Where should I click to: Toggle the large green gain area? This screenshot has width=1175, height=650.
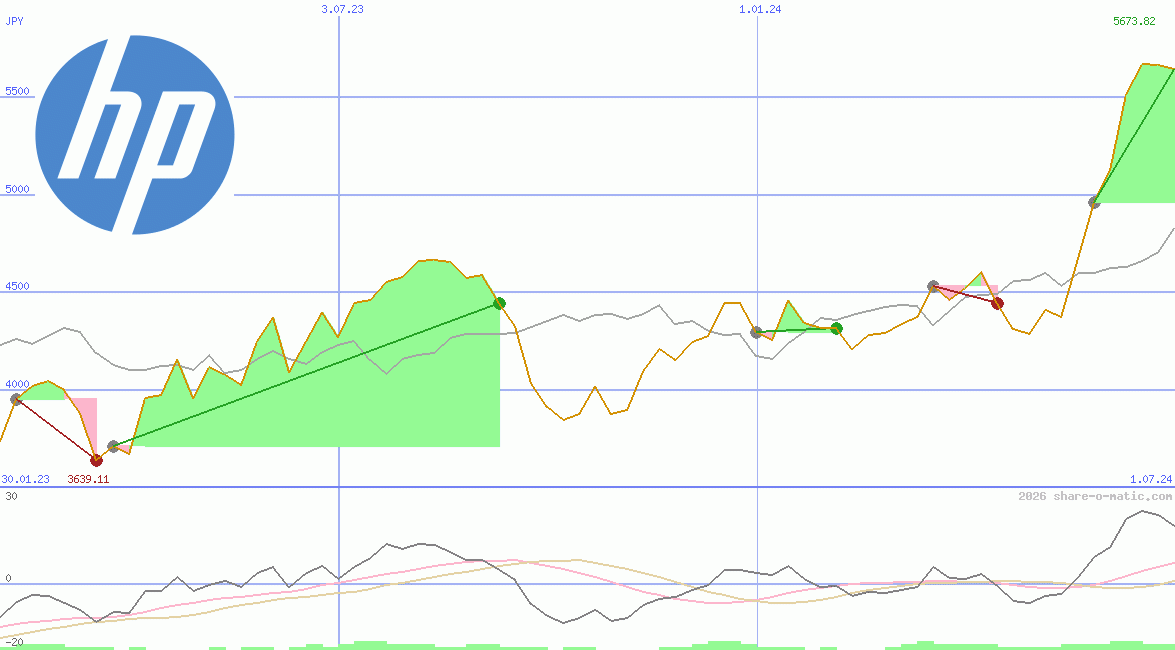click(300, 400)
